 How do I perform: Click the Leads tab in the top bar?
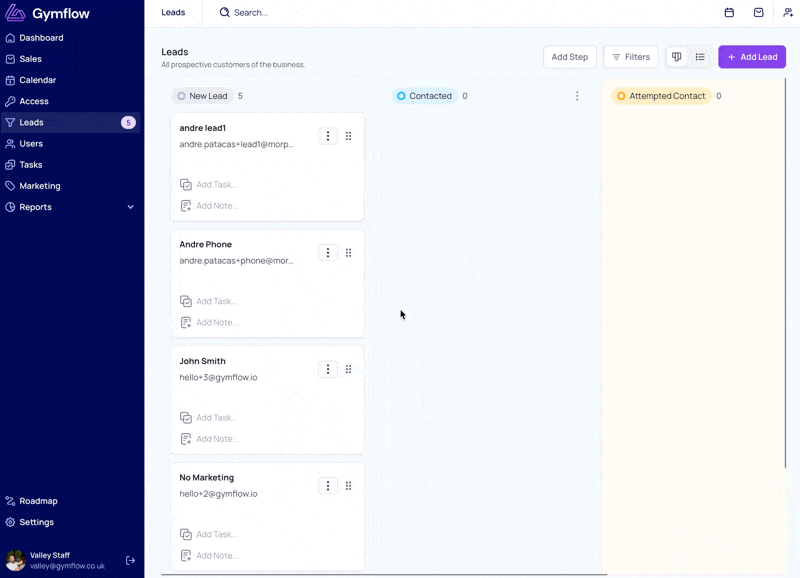tap(173, 12)
